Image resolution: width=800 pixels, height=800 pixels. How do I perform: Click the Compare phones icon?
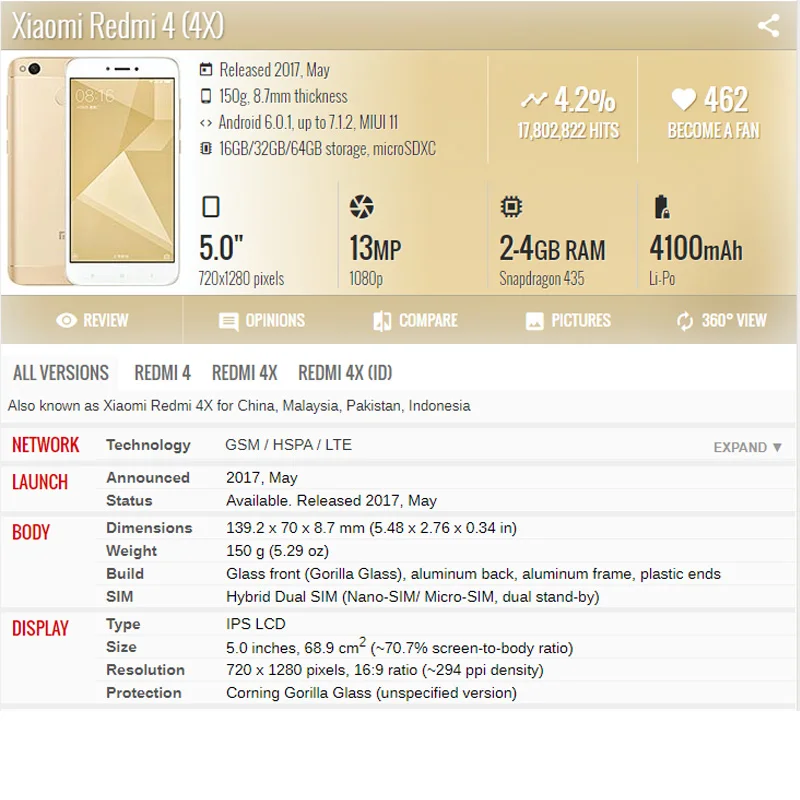tap(382, 321)
